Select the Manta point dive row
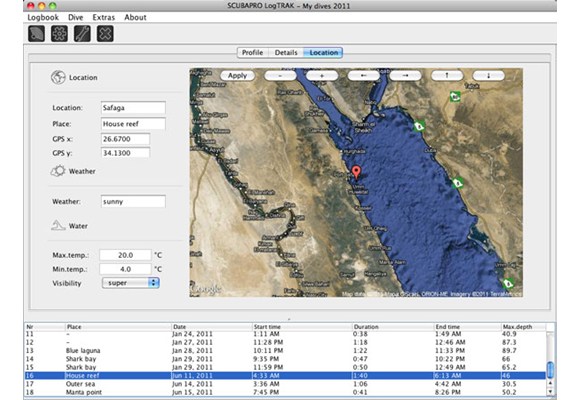Viewport: 580px width, 400px height. 285,392
